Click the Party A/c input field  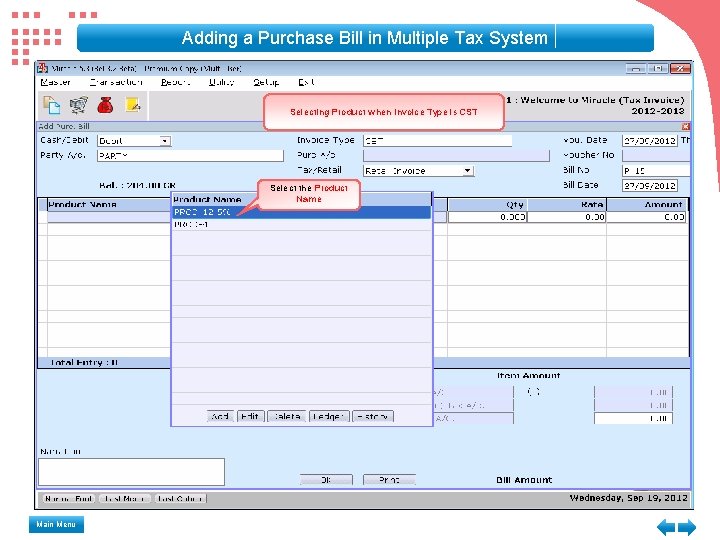click(x=190, y=156)
